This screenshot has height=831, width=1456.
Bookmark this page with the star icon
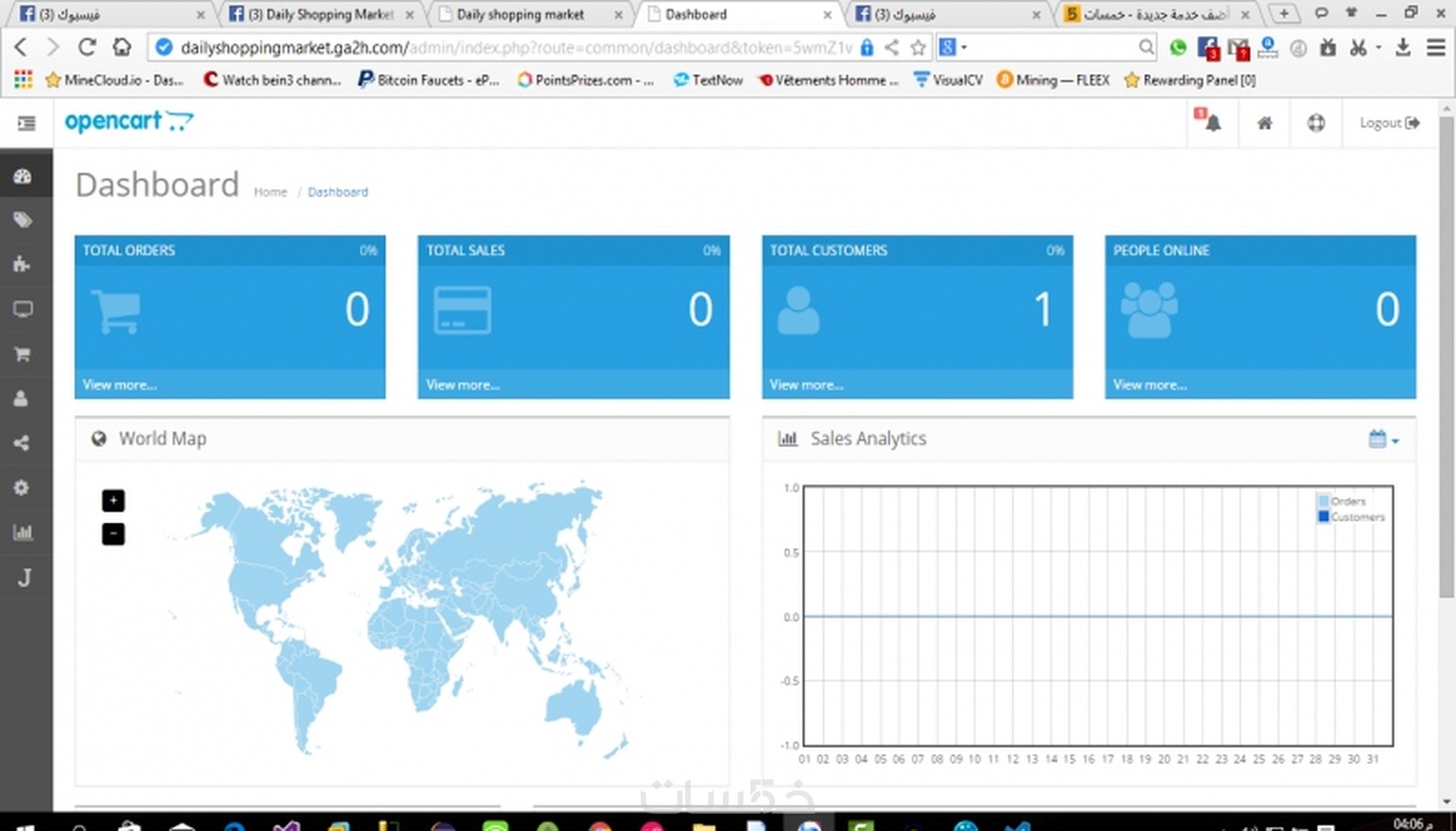point(918,48)
